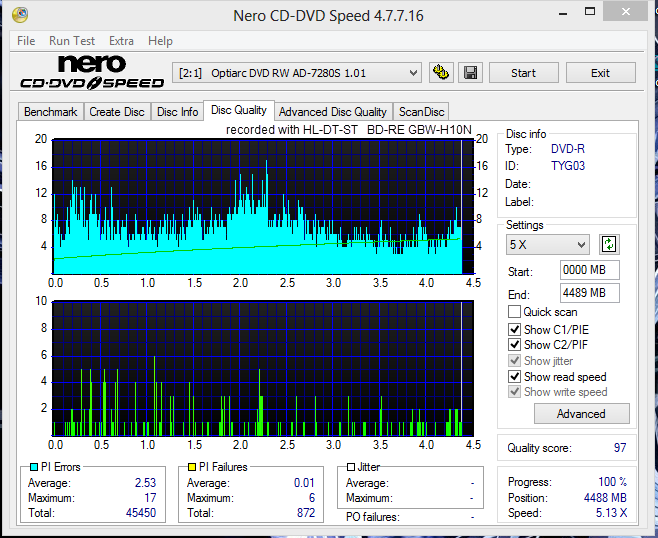Open the File menu
Image resolution: width=658 pixels, height=538 pixels.
(26, 41)
